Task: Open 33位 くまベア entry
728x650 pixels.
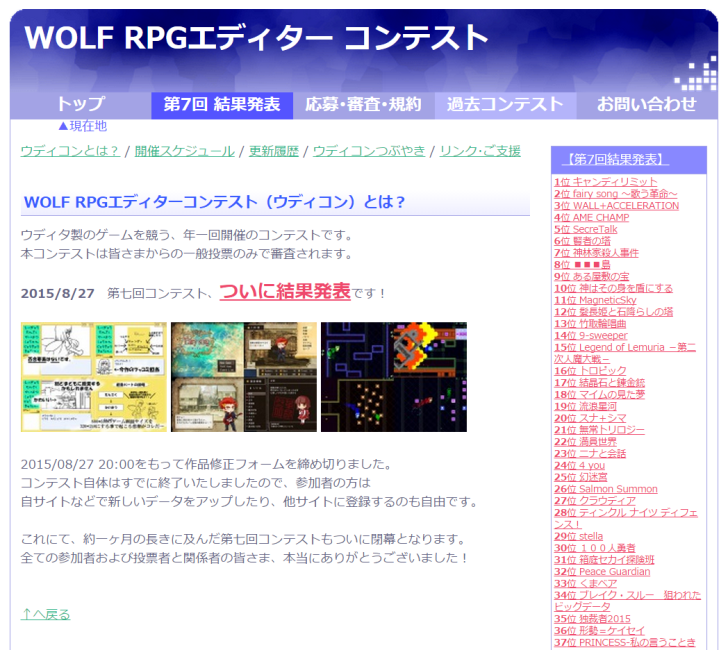Action: pyautogui.click(x=585, y=584)
